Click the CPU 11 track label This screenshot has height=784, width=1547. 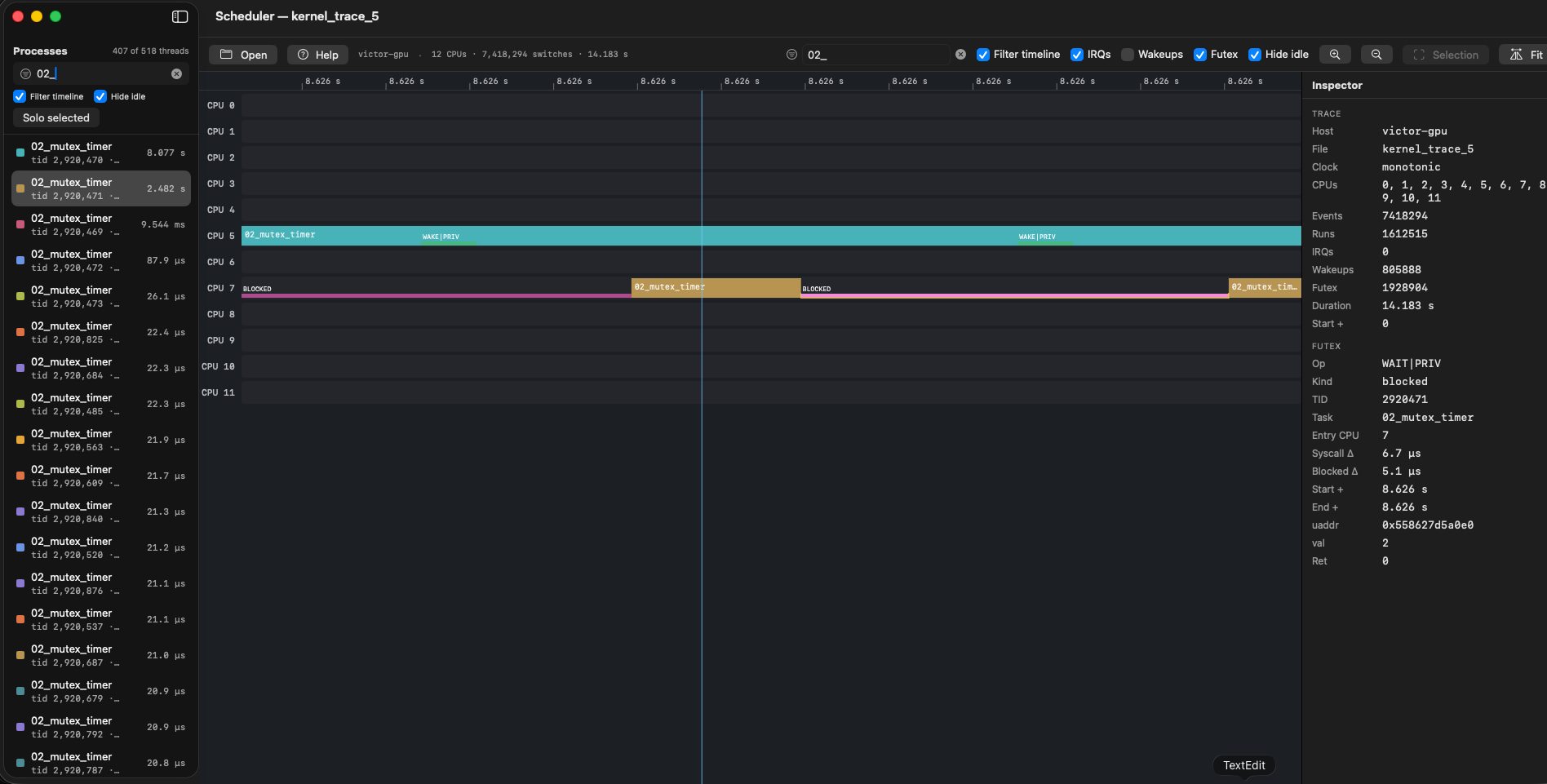click(x=218, y=392)
